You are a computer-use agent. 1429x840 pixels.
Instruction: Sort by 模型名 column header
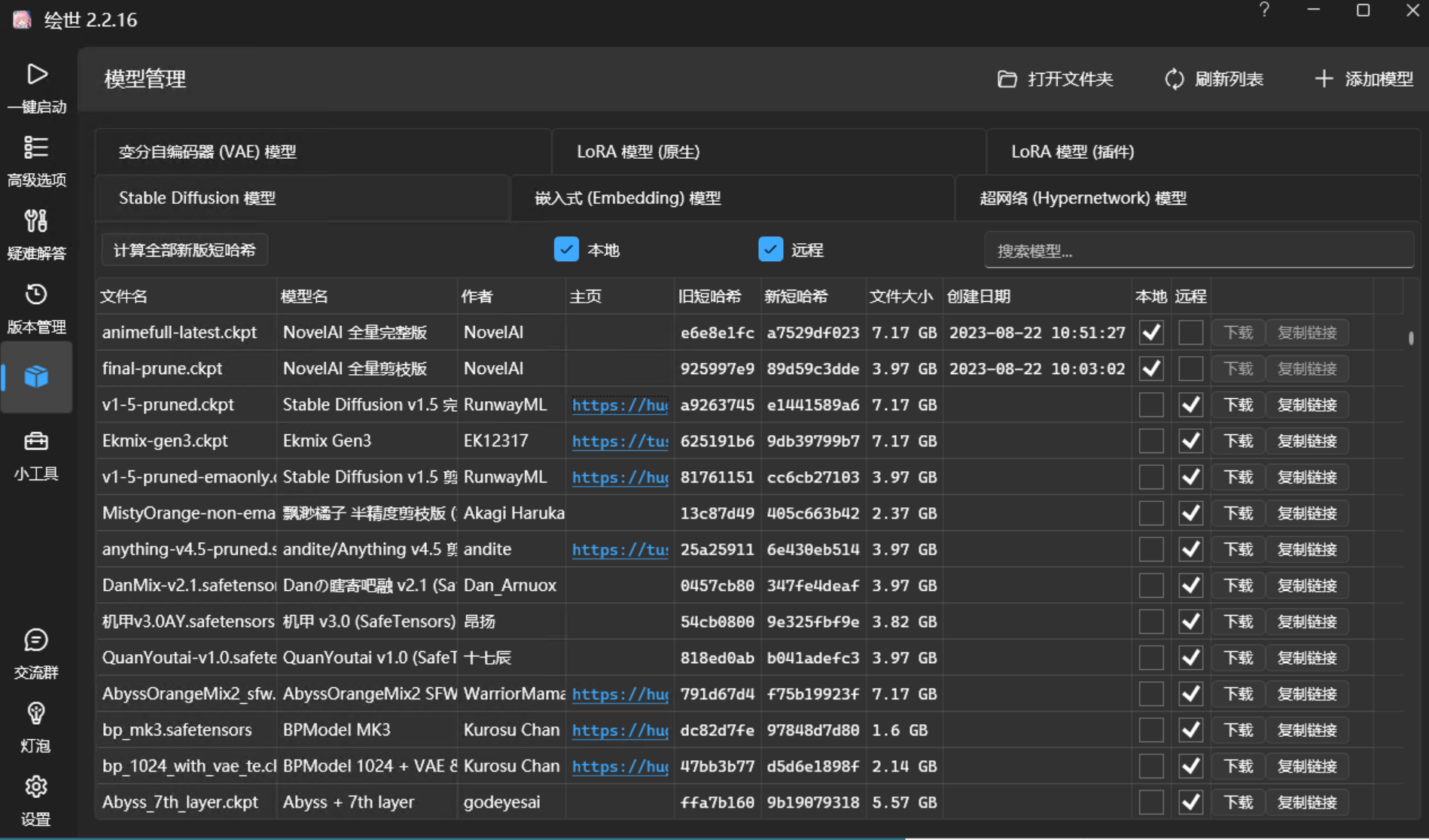click(x=367, y=297)
